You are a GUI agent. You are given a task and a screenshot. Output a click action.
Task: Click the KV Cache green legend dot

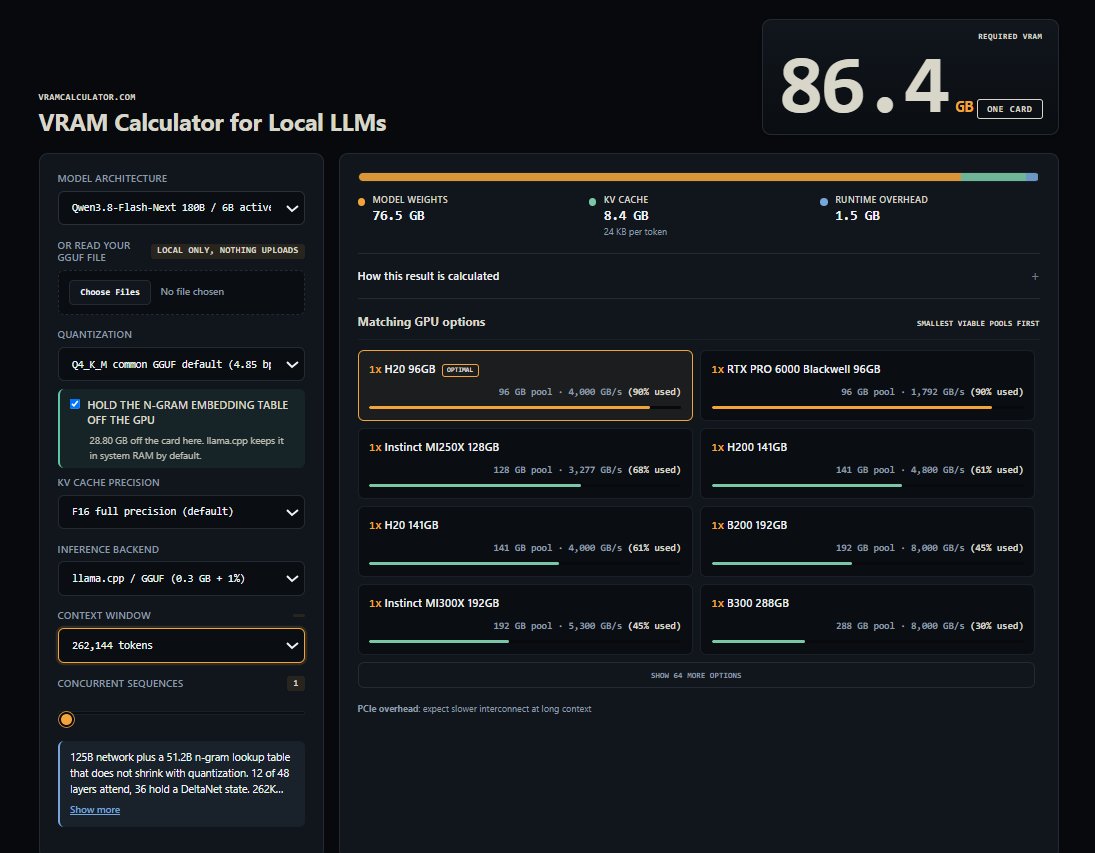click(592, 202)
